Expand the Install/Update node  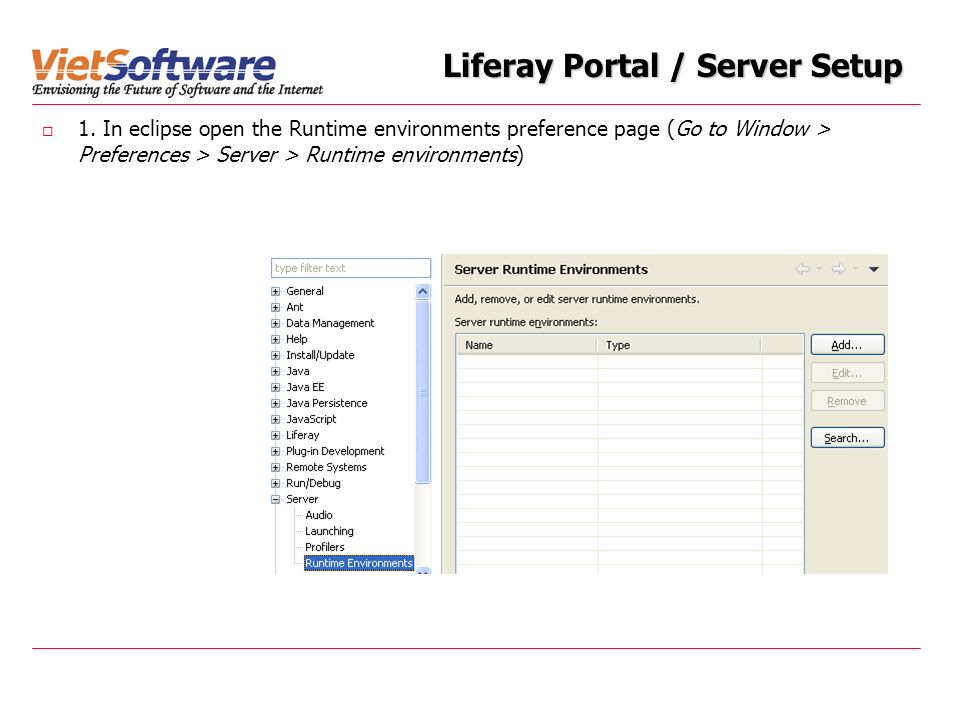coord(276,355)
